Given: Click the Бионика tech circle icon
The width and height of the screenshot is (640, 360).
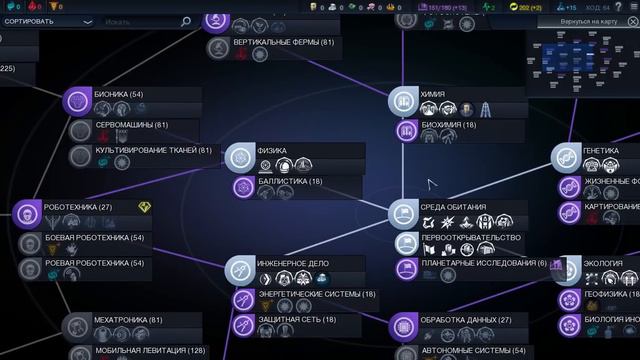Looking at the screenshot, I should click(x=78, y=101).
